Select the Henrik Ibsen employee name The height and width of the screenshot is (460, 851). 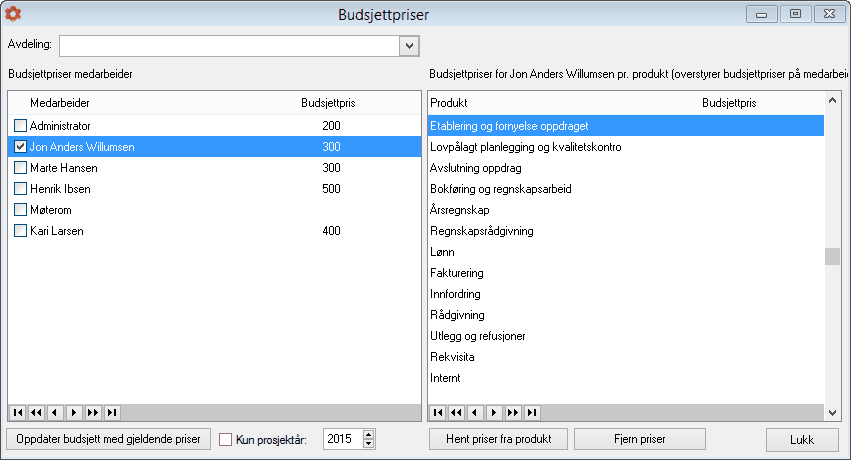(x=60, y=189)
